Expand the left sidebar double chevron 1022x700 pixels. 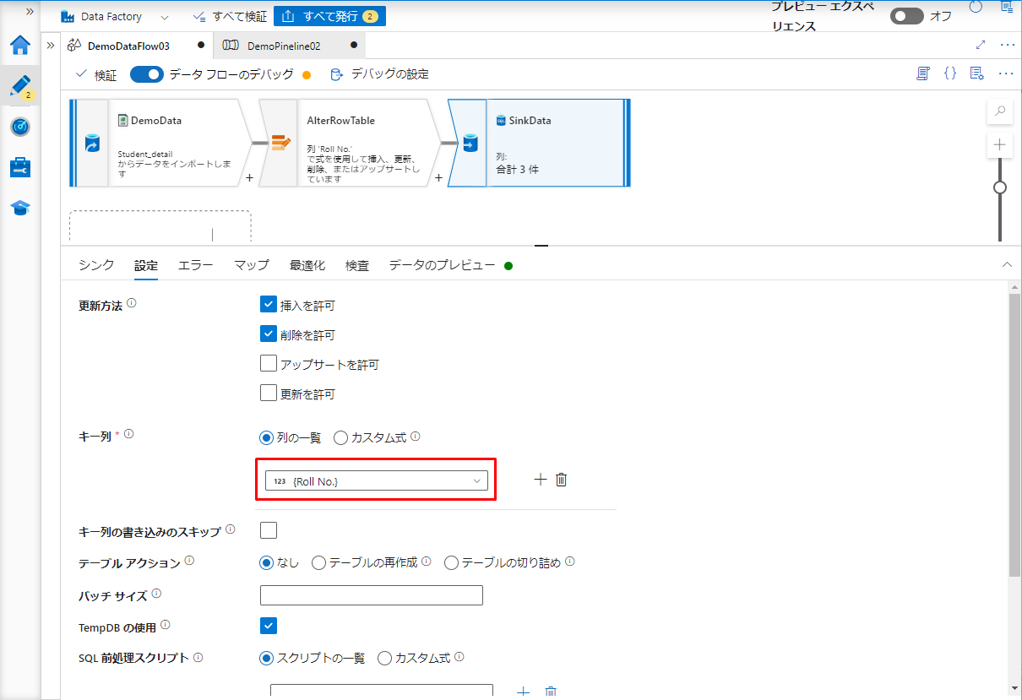29,11
